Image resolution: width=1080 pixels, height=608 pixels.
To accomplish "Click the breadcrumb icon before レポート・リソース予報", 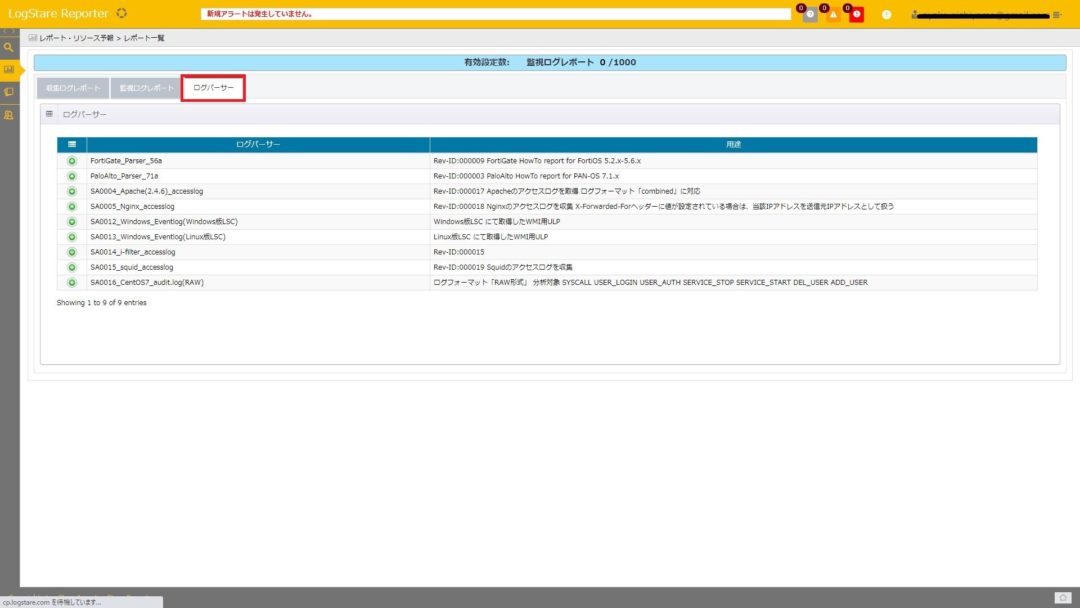I will click(x=32, y=38).
